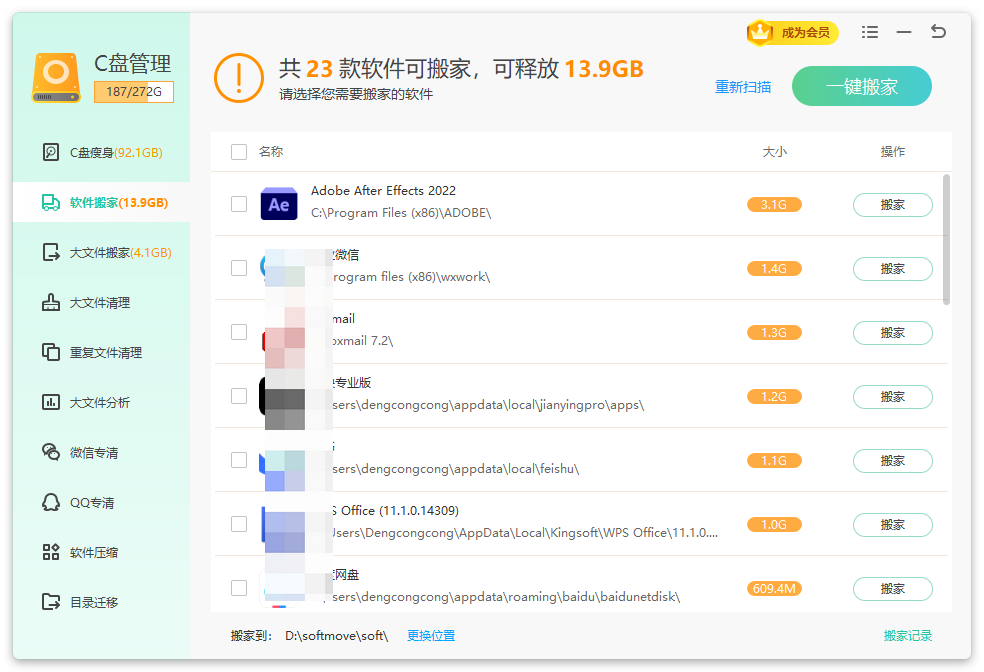984x672 pixels.
Task: Click the 微信专清 WeChat icon
Action: 51,452
